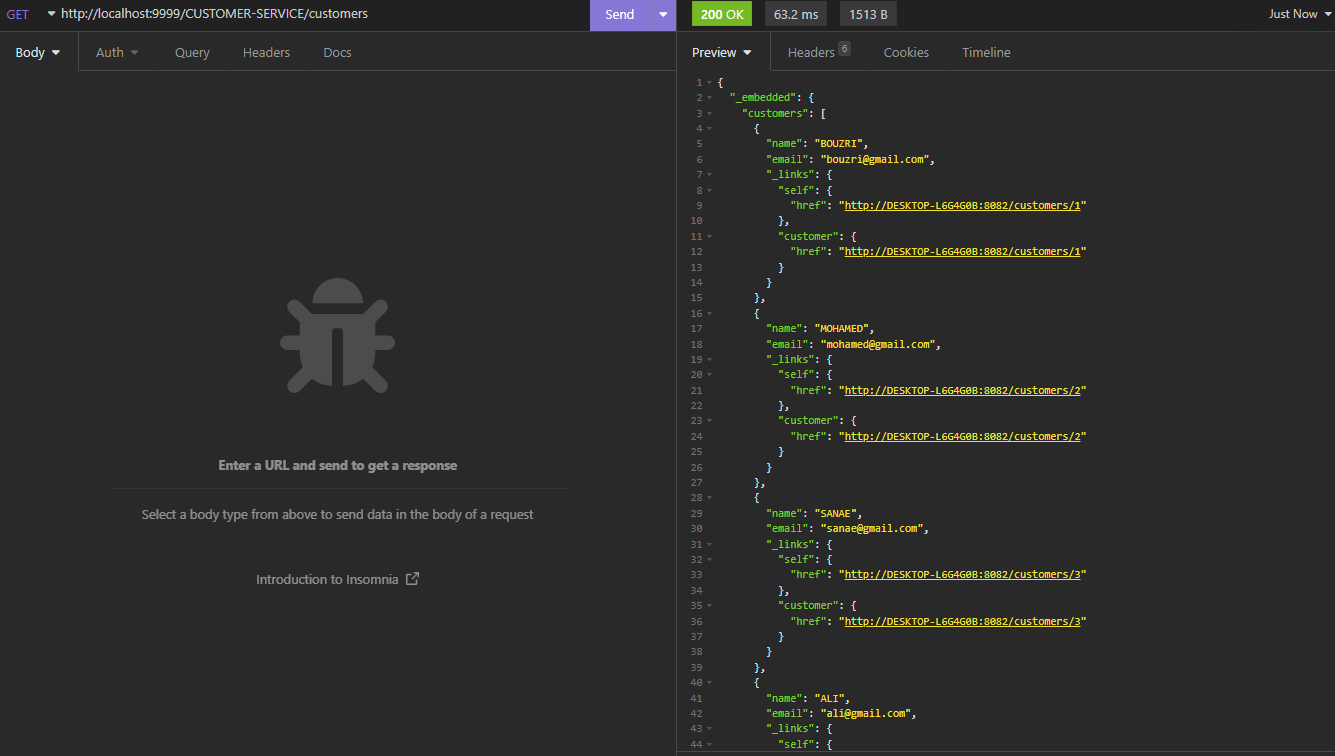Collapse the _embedded object in the response
This screenshot has width=1335, height=756.
pos(708,97)
